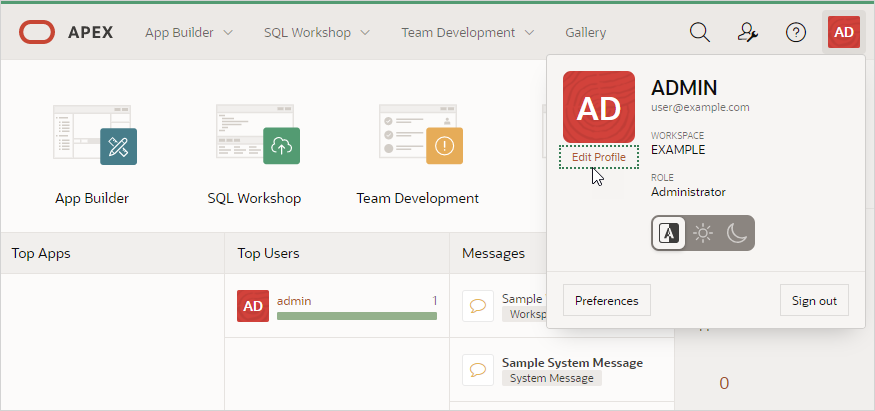Image resolution: width=875 pixels, height=411 pixels.
Task: Click the Top Apps heading
Action: click(41, 253)
